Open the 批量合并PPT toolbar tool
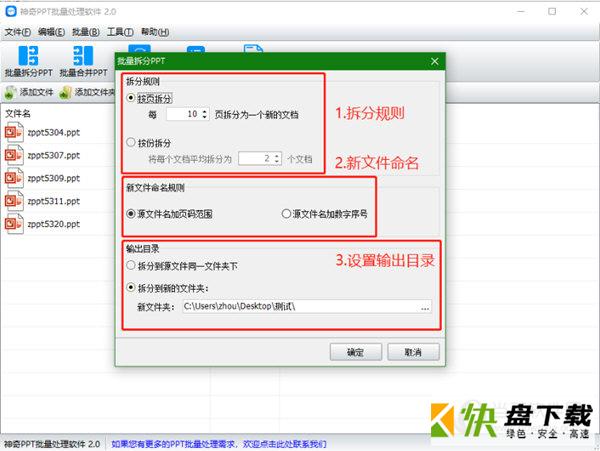Image resolution: width=600 pixels, height=451 pixels. [x=83, y=61]
